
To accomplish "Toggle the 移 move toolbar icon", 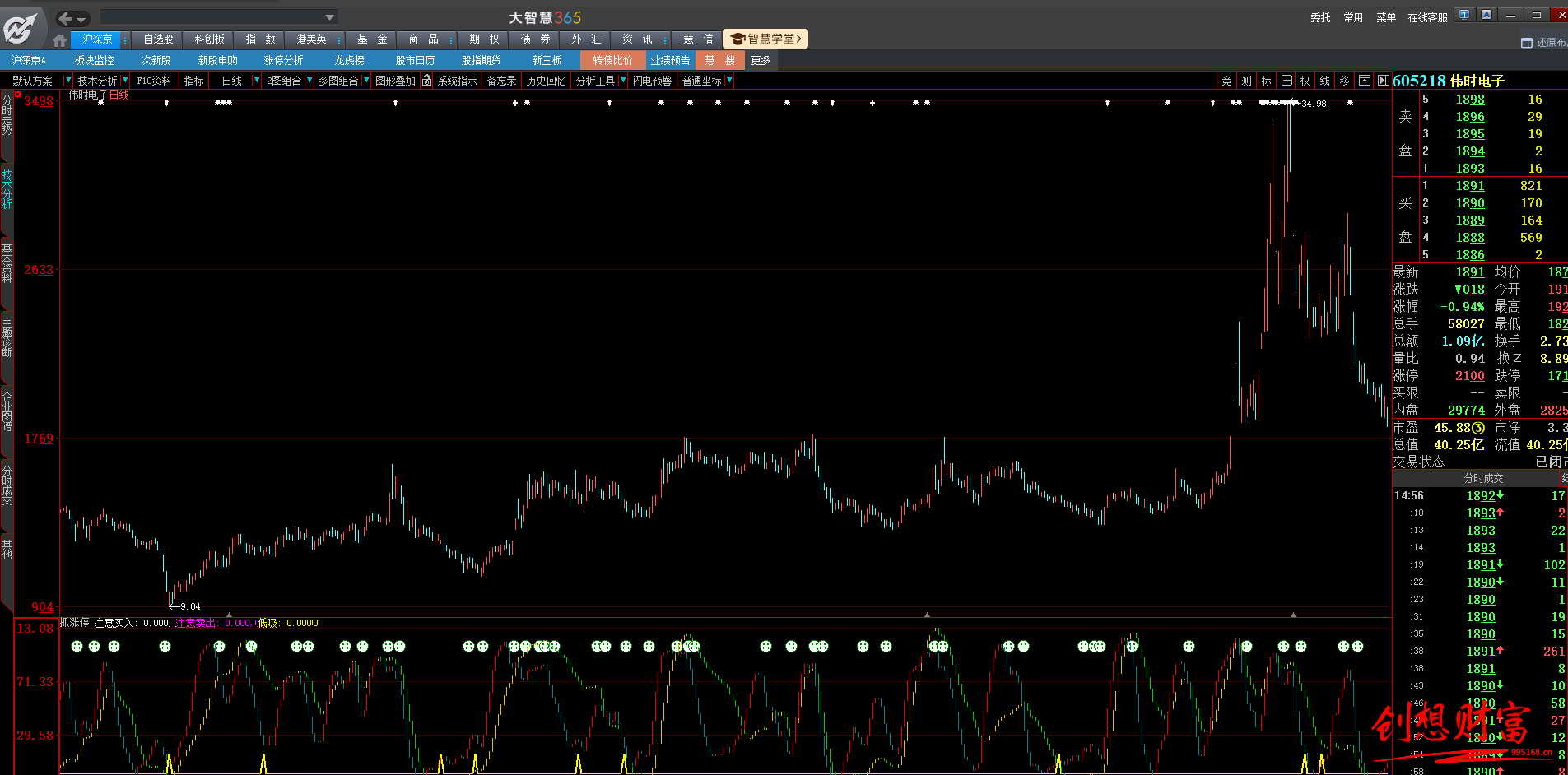I will point(1345,81).
